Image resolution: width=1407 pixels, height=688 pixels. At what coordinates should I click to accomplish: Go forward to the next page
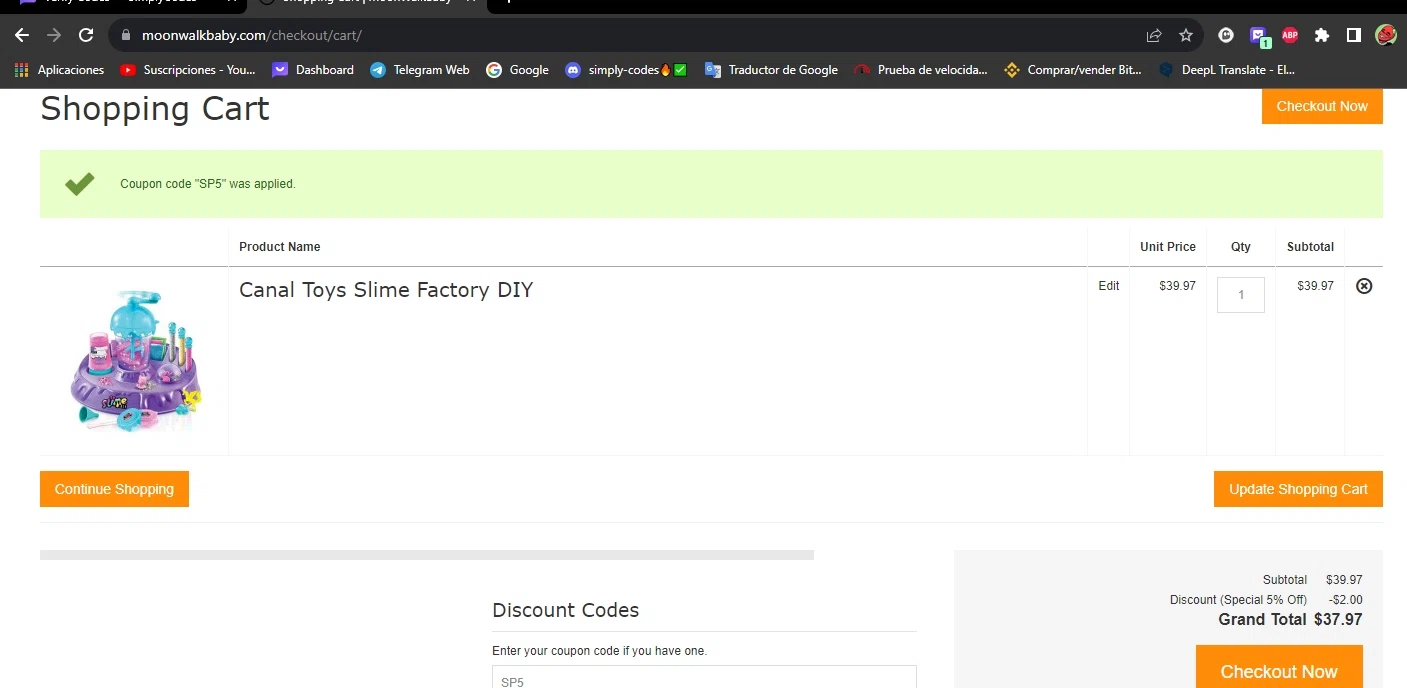click(x=54, y=35)
